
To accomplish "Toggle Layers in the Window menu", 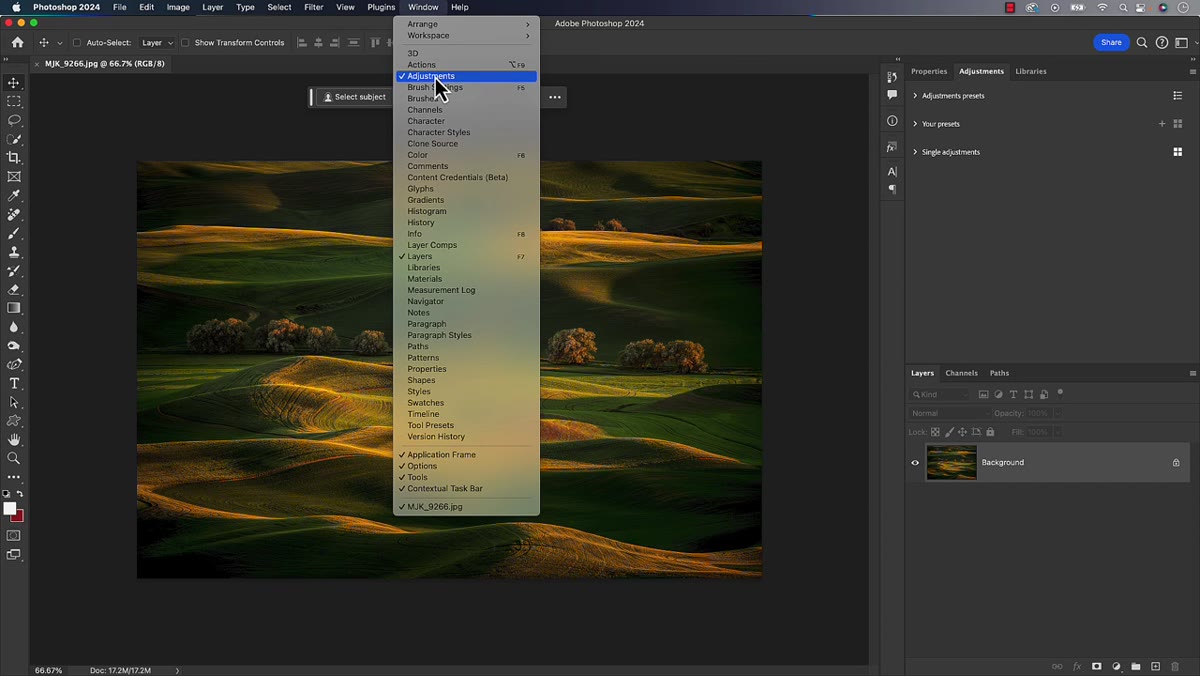I will pyautogui.click(x=466, y=257).
